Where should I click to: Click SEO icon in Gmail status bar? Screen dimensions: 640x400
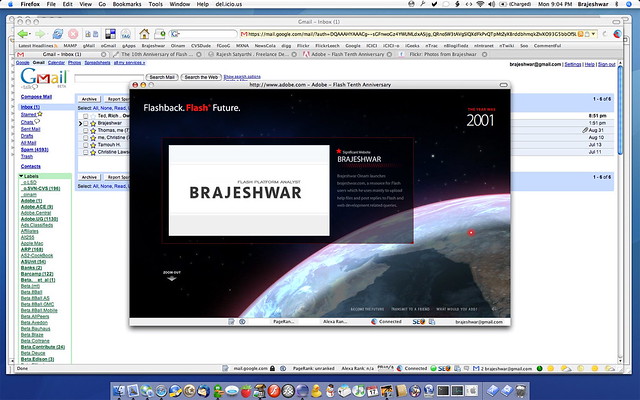[x=444, y=369]
